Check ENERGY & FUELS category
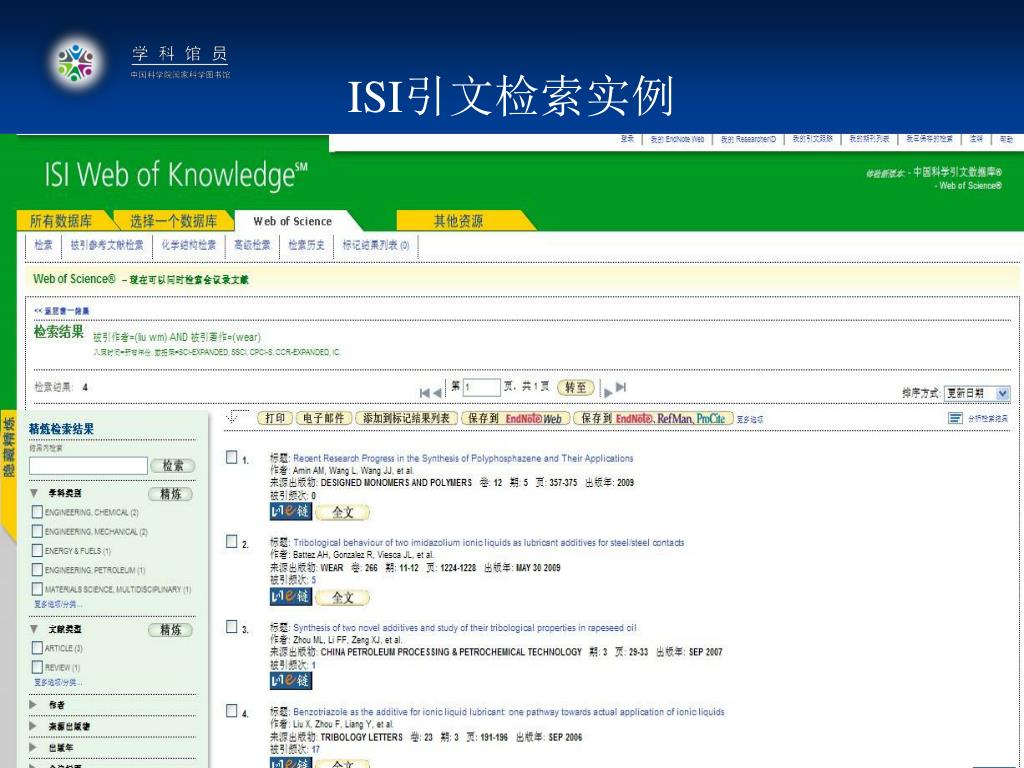The width and height of the screenshot is (1024, 768). (x=37, y=551)
